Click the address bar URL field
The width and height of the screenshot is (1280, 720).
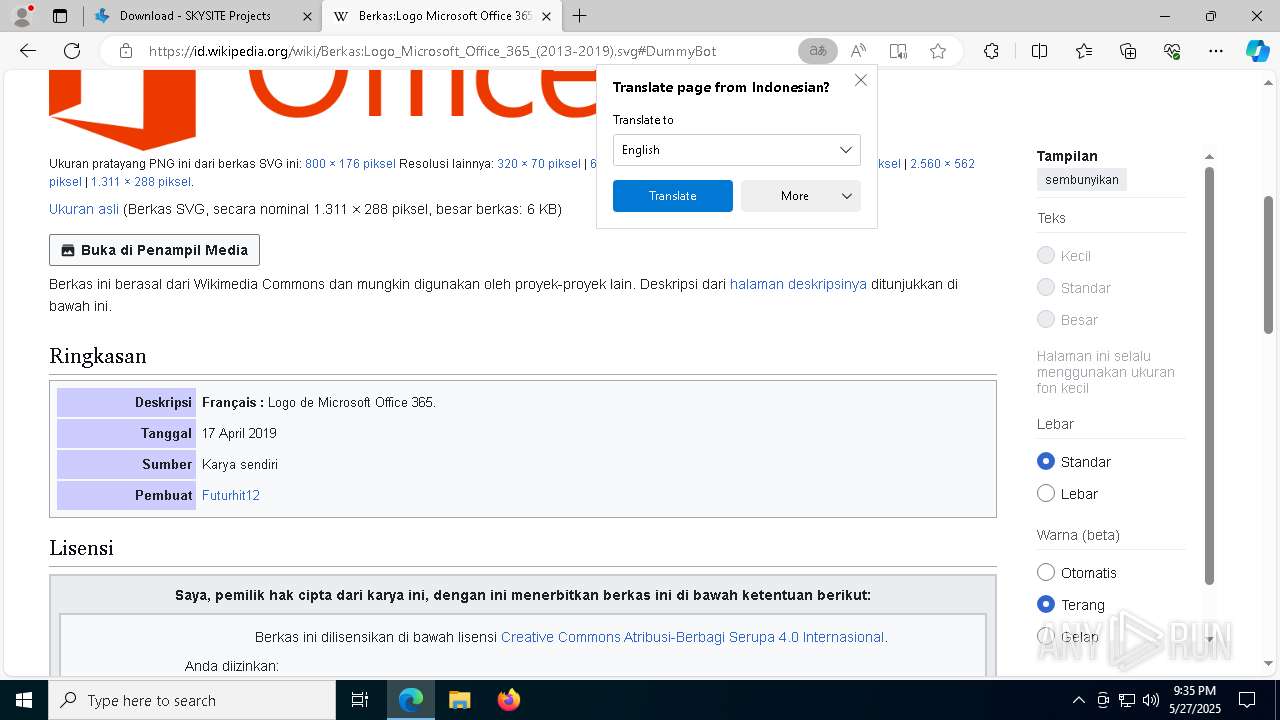pyautogui.click(x=468, y=51)
